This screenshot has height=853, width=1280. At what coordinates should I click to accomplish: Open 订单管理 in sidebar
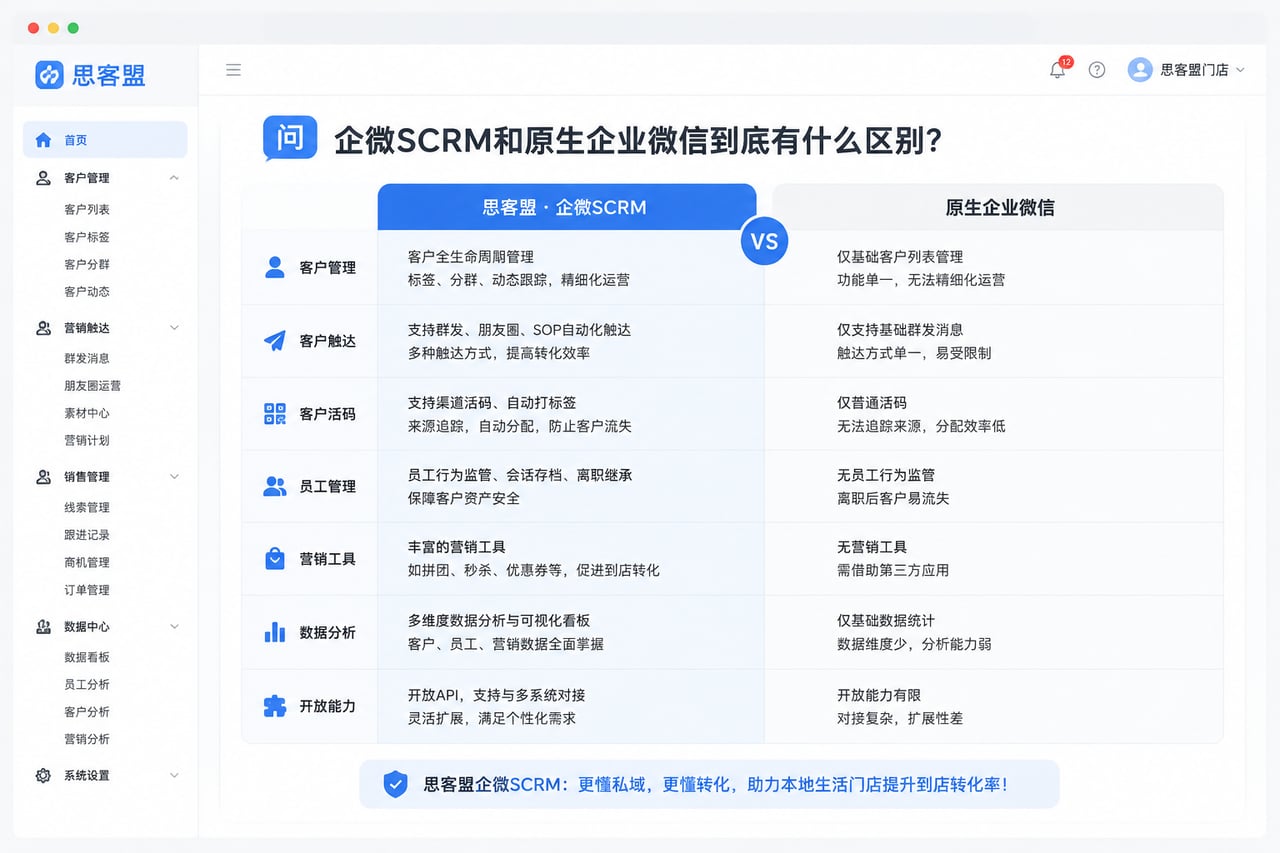[x=87, y=590]
